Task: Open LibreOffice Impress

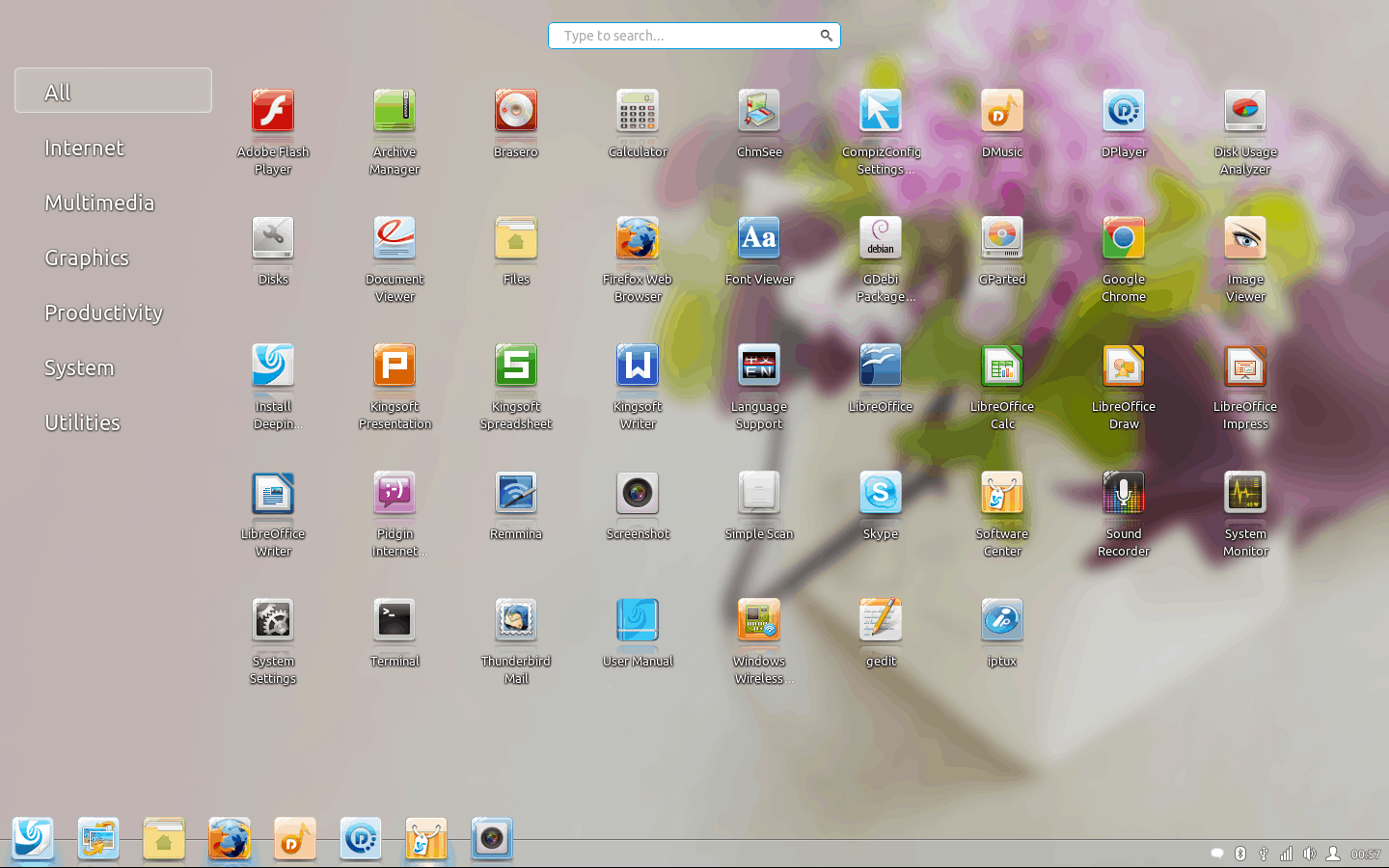Action: point(1245,366)
